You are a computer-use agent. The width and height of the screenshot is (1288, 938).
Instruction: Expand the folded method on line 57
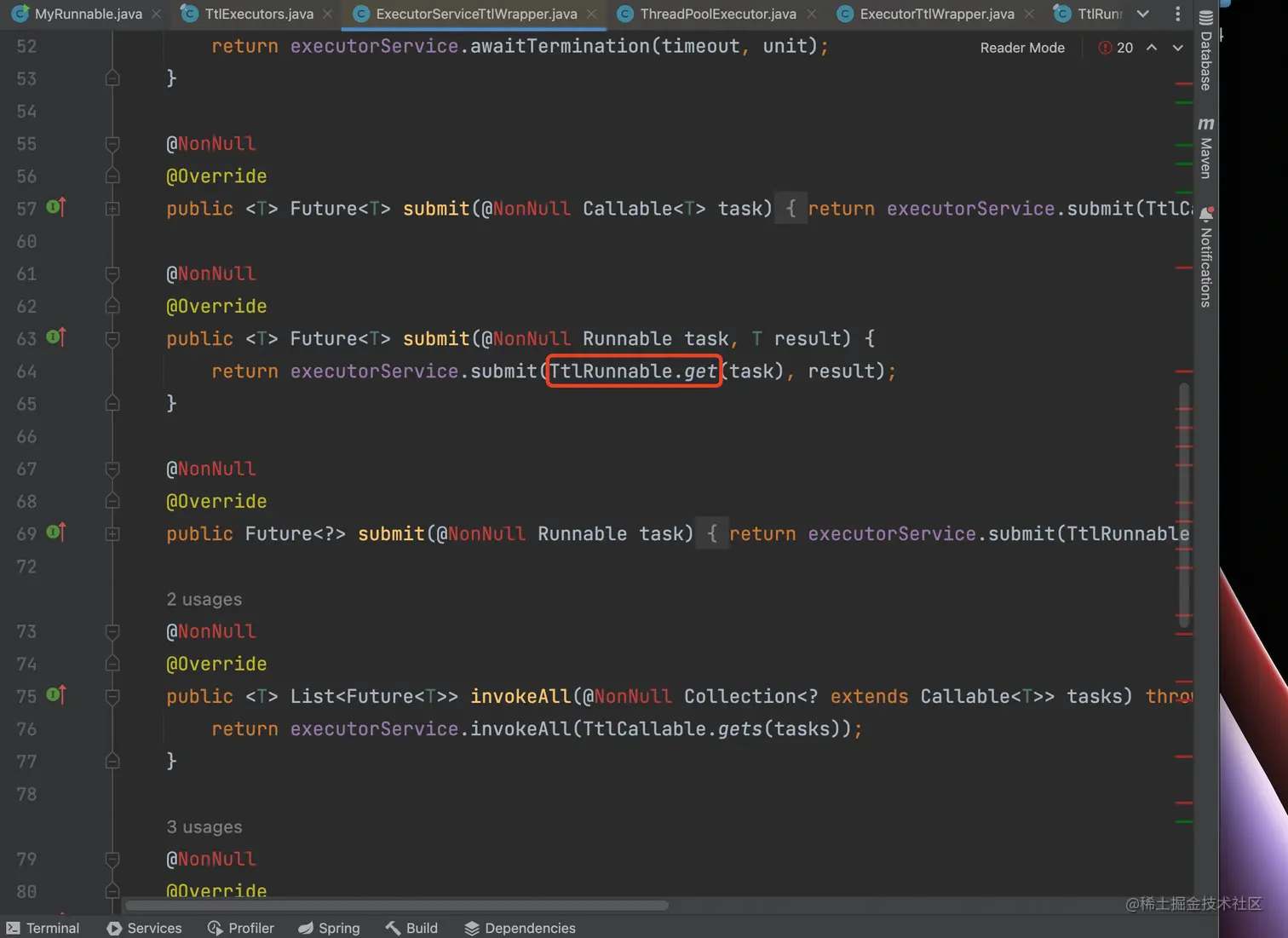click(112, 209)
